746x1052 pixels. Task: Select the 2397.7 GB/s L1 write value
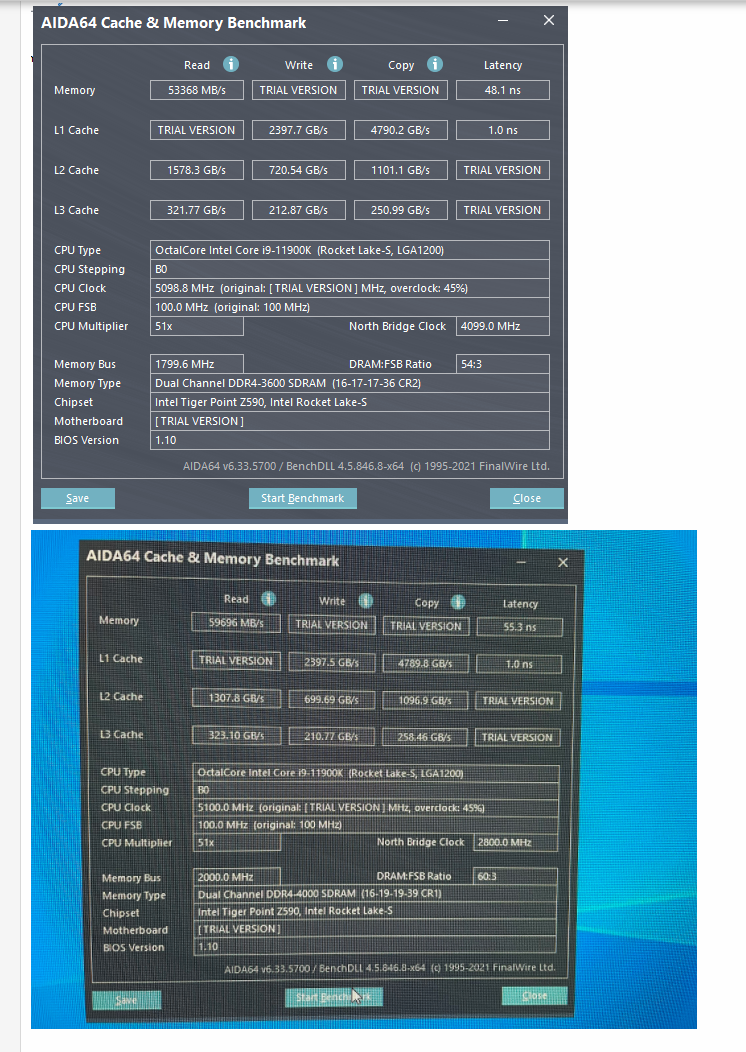pos(299,130)
